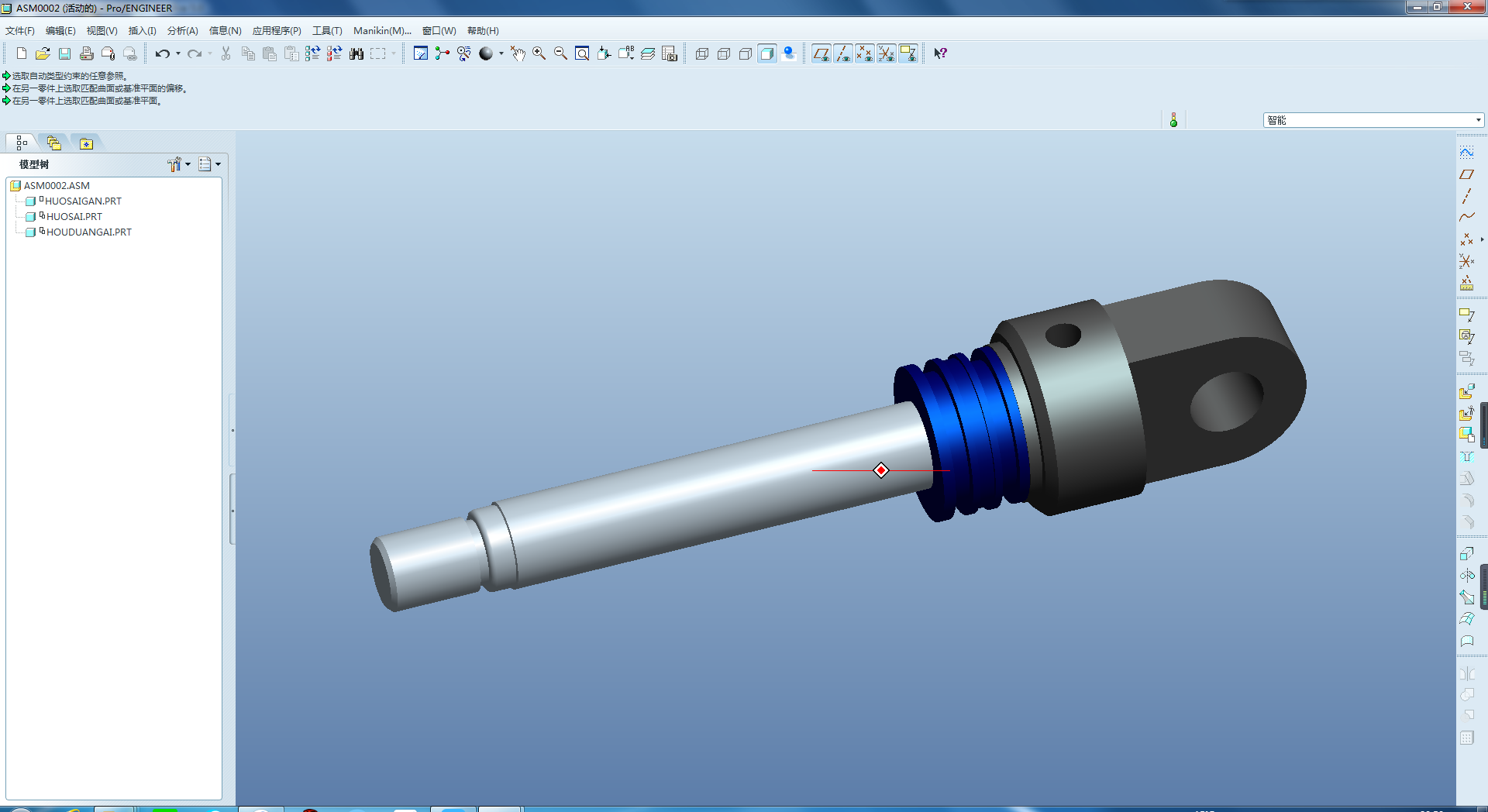Open the 文件(F) menu
The height and width of the screenshot is (812, 1488).
coord(20,31)
